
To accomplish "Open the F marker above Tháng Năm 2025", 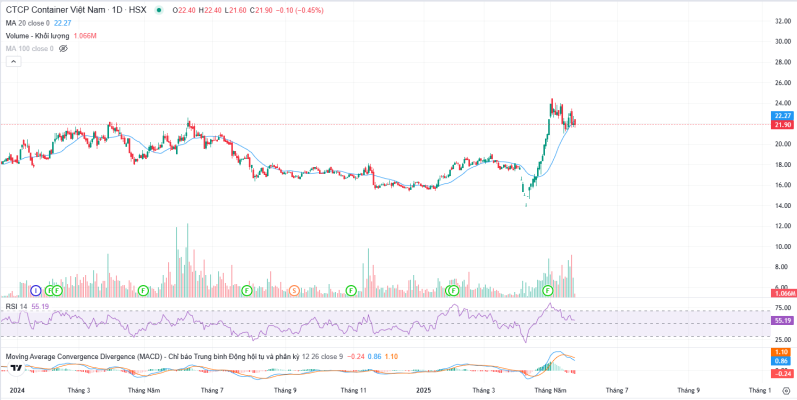I will [547, 291].
